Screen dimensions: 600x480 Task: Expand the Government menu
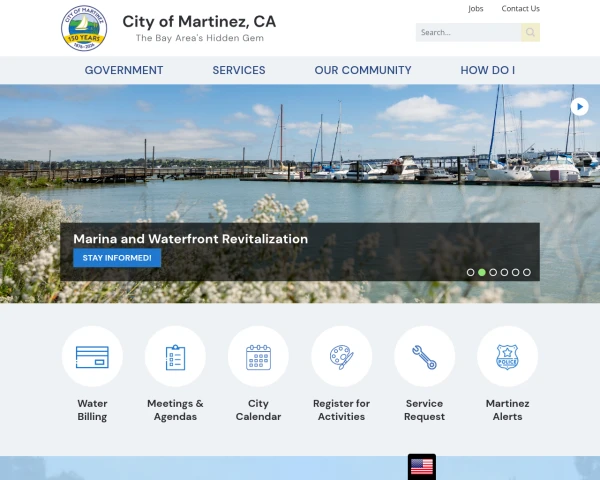coord(124,70)
